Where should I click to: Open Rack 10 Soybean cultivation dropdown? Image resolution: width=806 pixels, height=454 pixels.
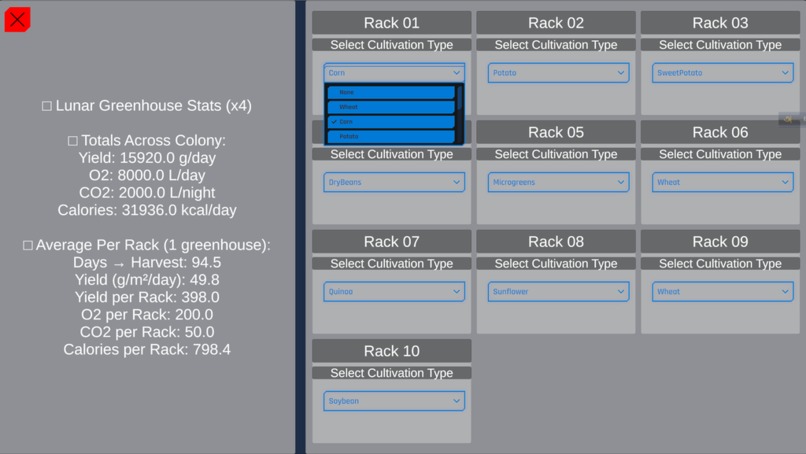pos(394,401)
